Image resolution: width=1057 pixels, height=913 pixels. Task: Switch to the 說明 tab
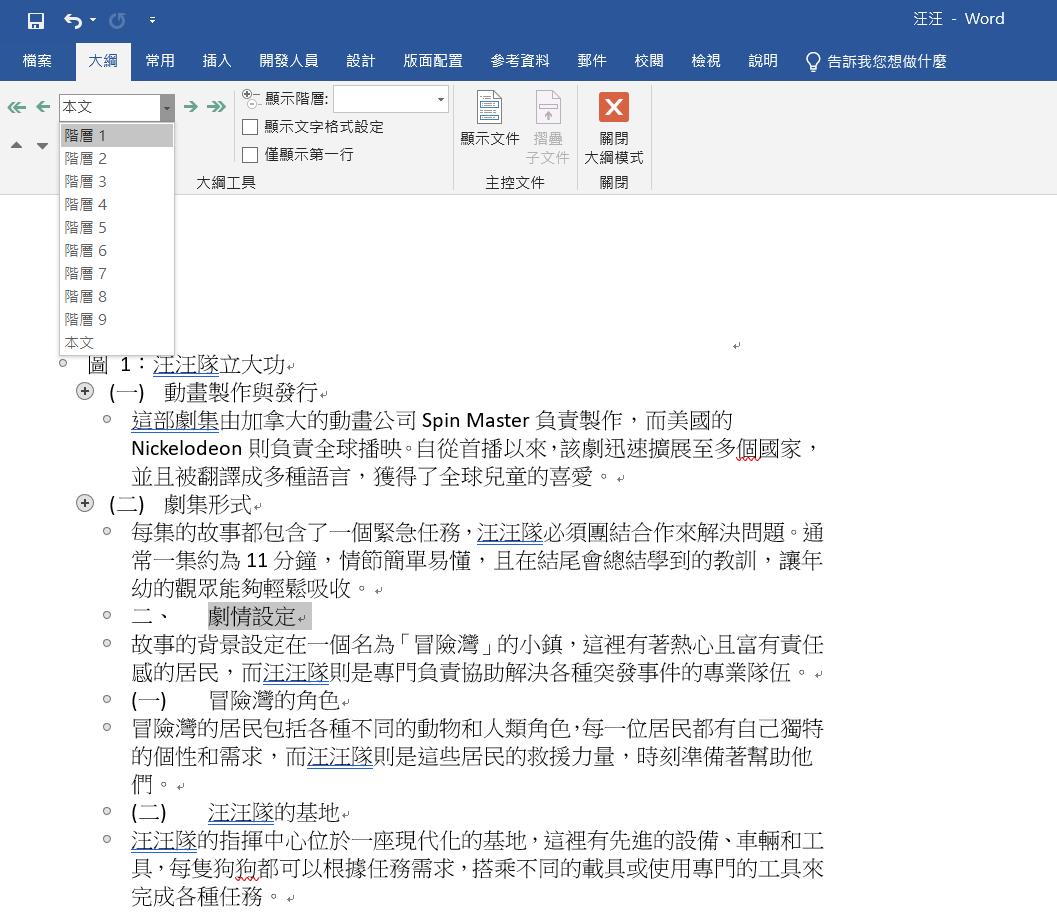click(762, 61)
